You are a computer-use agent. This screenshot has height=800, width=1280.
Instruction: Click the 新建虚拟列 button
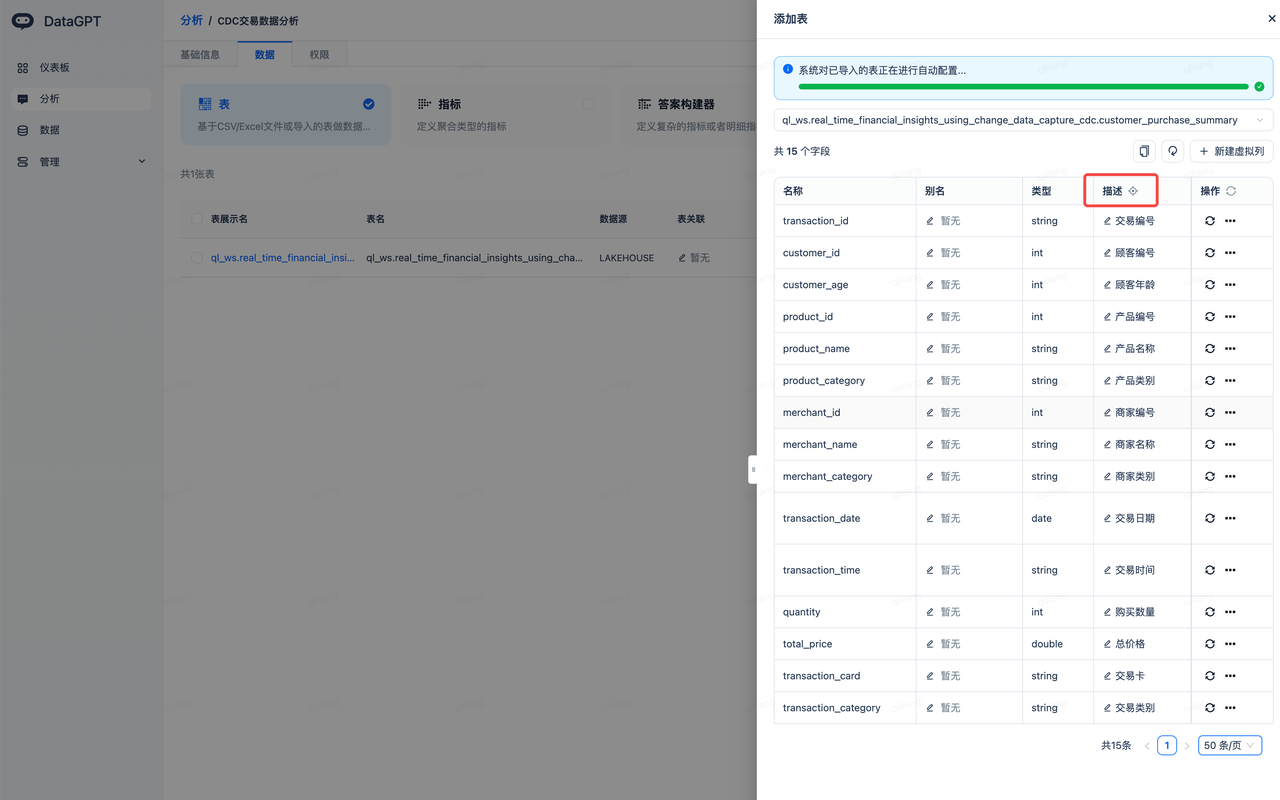click(x=1231, y=151)
